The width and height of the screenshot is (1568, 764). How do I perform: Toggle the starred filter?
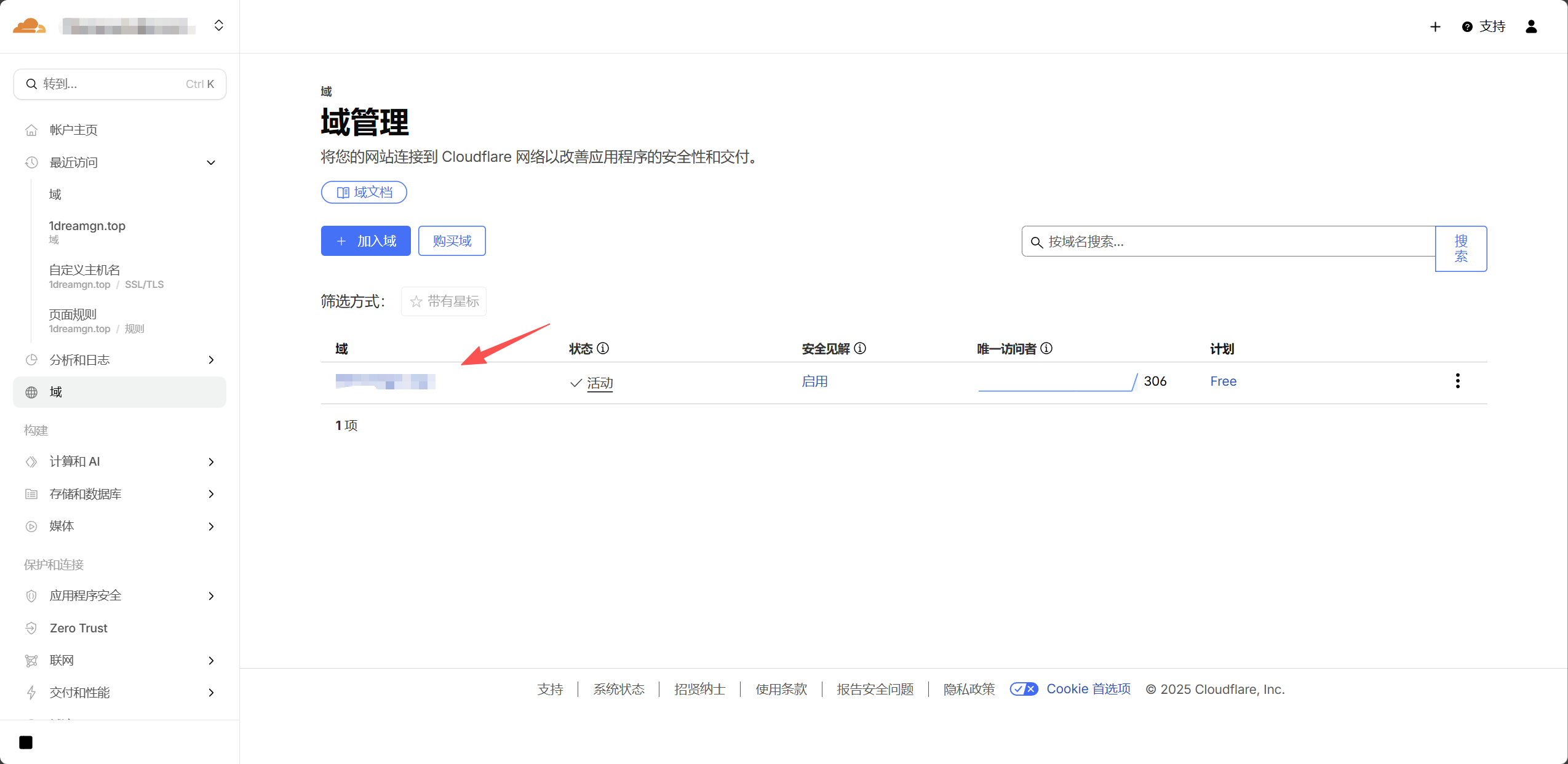444,301
